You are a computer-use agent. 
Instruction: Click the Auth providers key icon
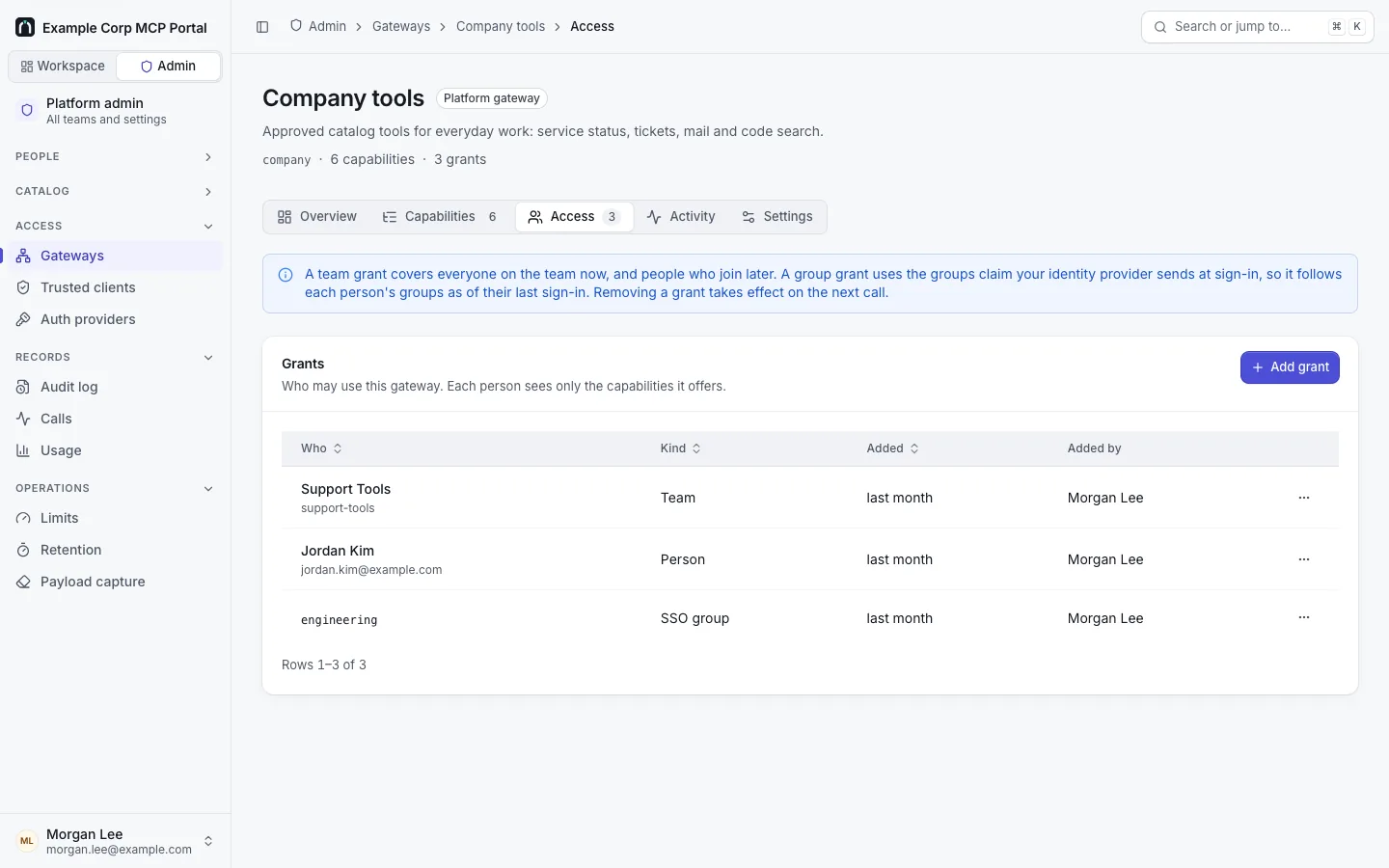[x=23, y=319]
